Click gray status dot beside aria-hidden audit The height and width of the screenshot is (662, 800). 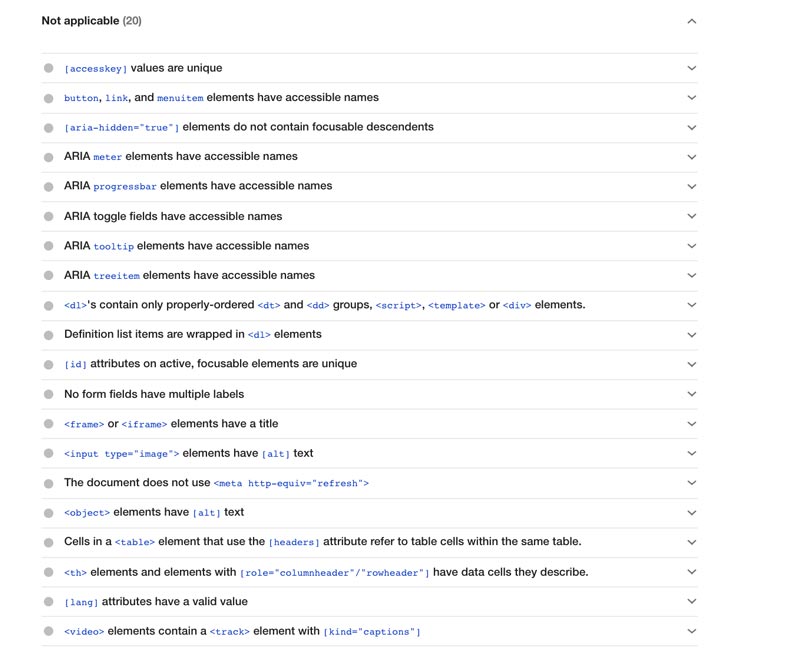point(48,128)
